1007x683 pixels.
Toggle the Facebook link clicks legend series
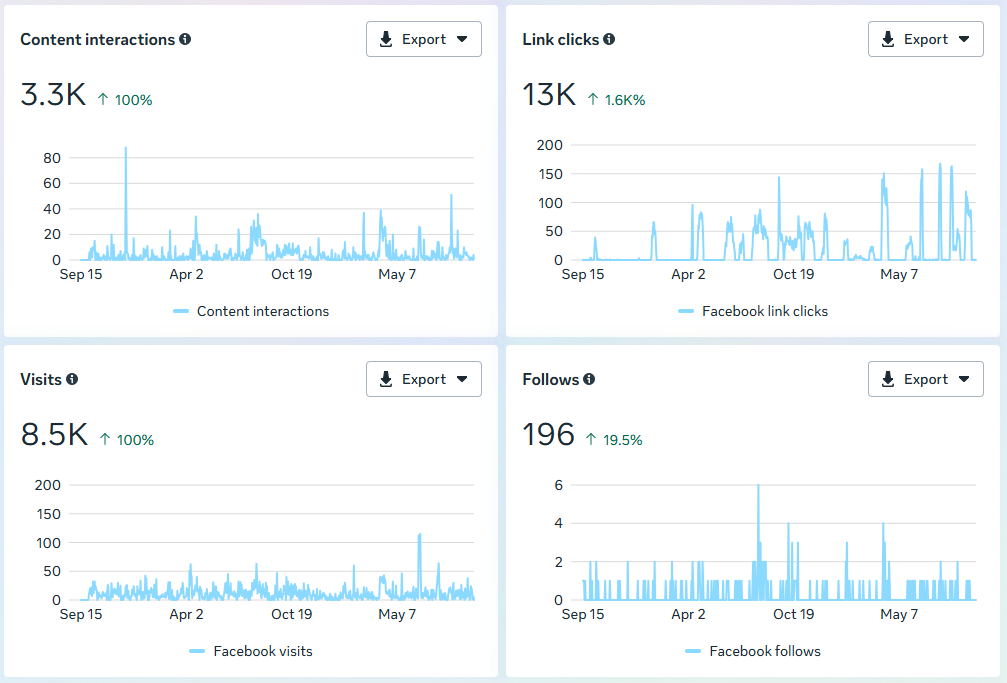click(x=753, y=311)
